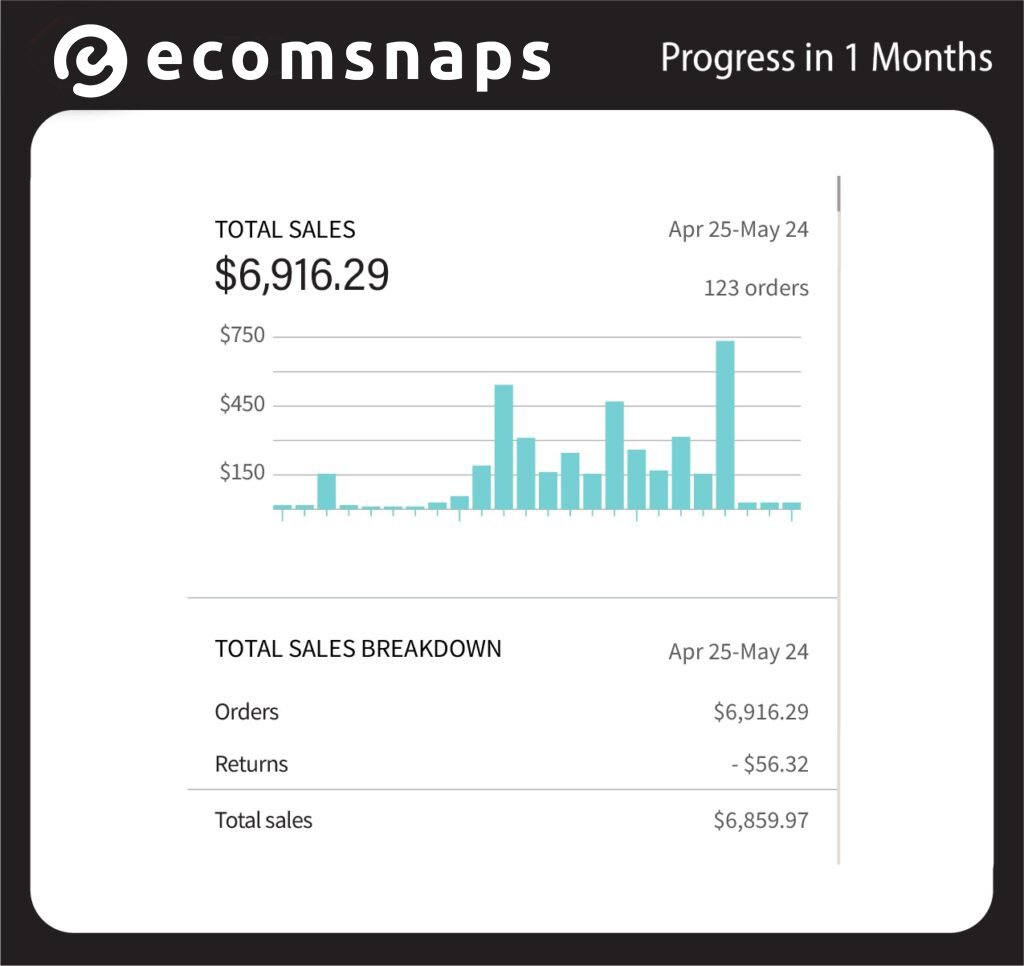Select the Apr 25-May 24 date range above chart
Screen dimensions: 1024x966
738,230
